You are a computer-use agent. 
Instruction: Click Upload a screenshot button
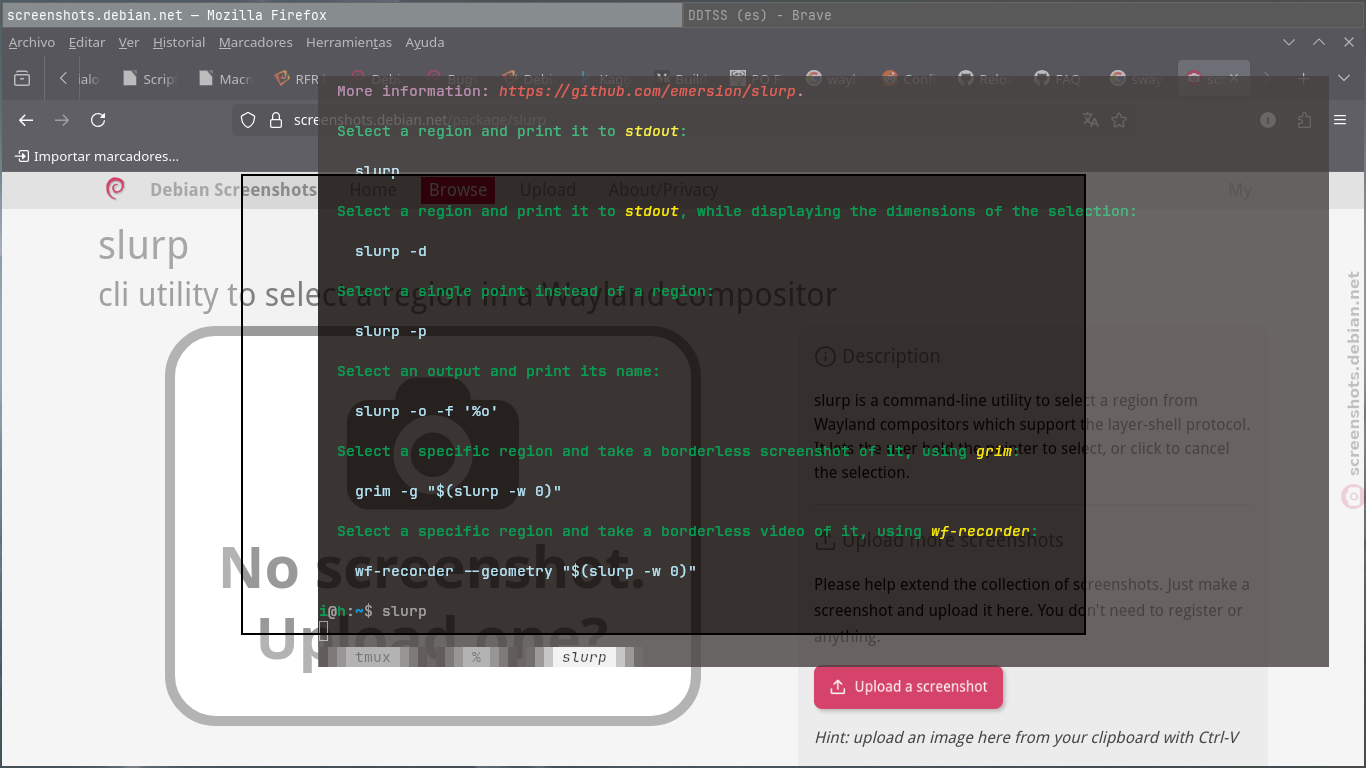pos(908,687)
